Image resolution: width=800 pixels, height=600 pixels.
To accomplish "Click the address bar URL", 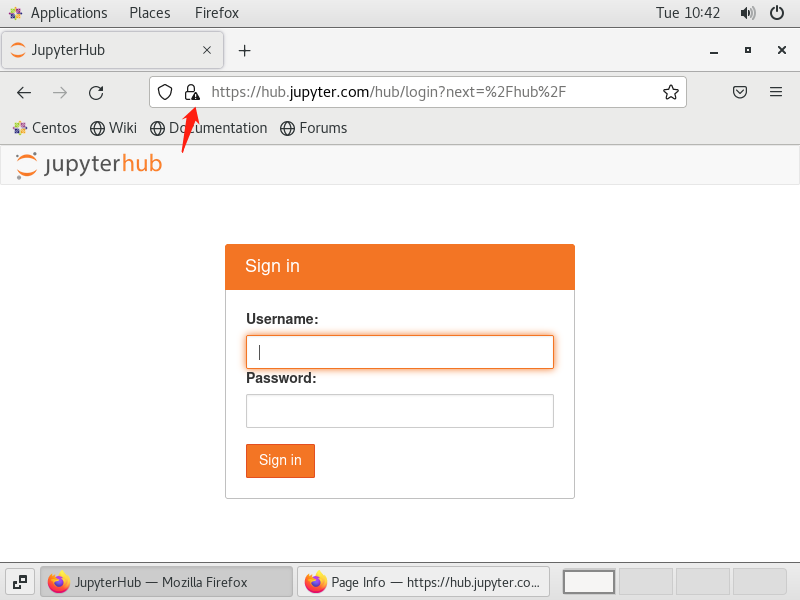I will (x=388, y=92).
